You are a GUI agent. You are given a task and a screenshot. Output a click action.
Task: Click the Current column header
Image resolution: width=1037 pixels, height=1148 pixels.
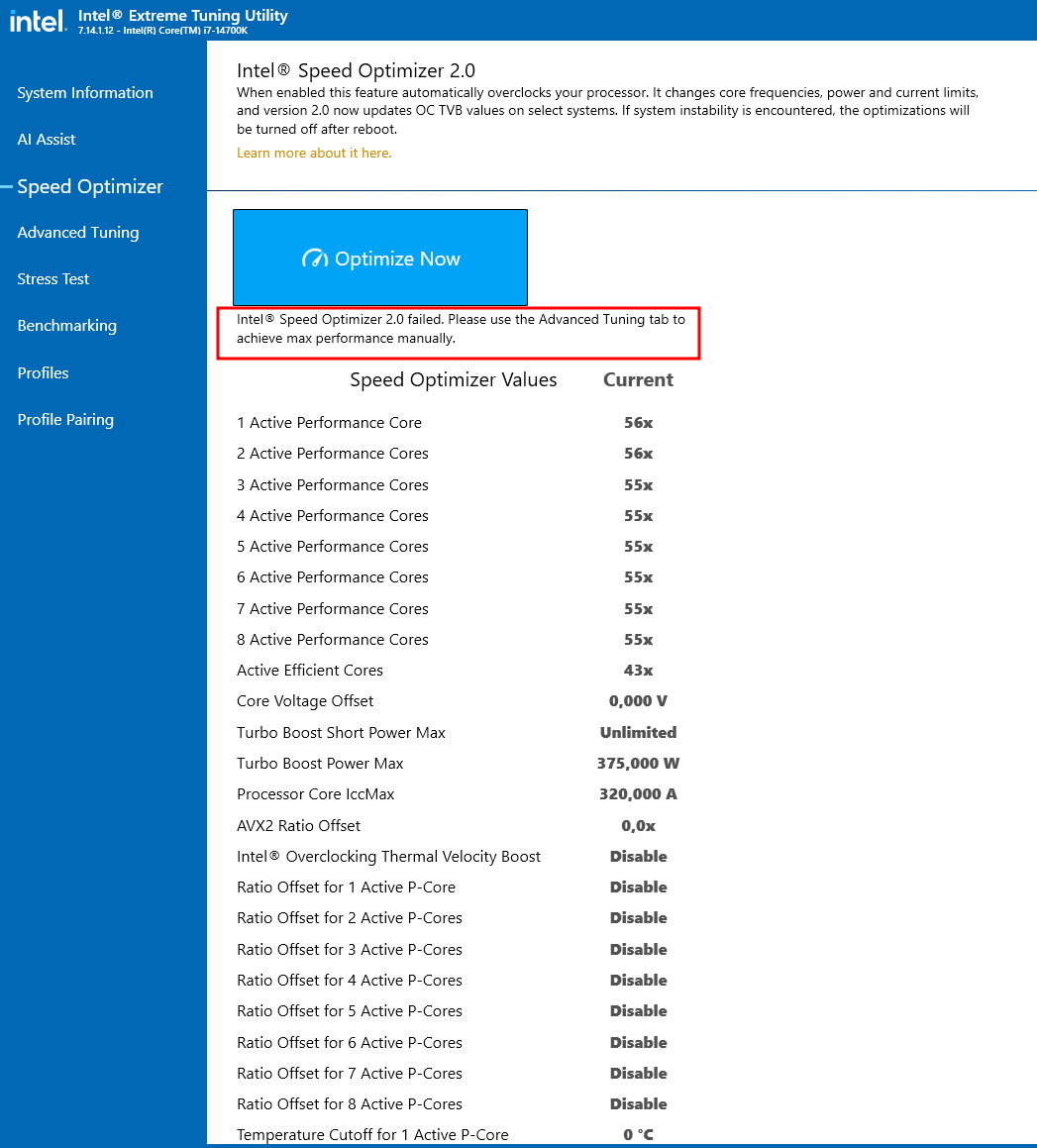coord(638,380)
